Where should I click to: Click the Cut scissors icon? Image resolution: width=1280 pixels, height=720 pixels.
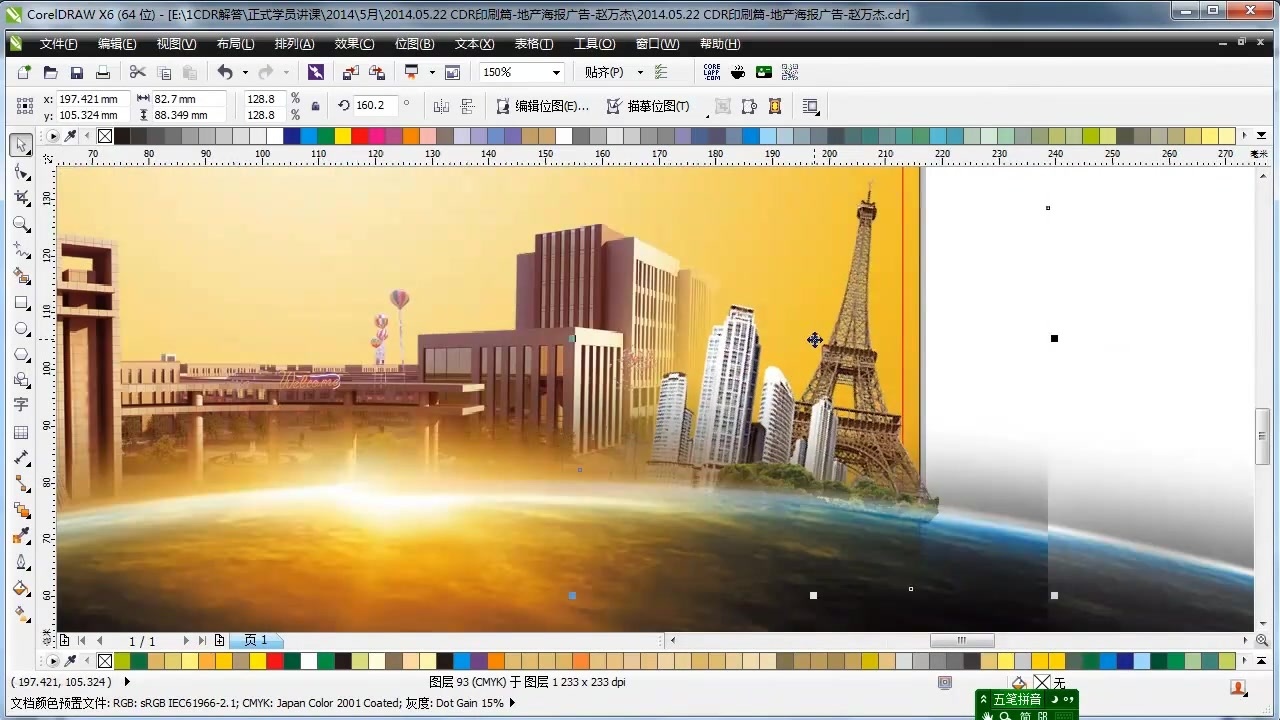pyautogui.click(x=138, y=72)
